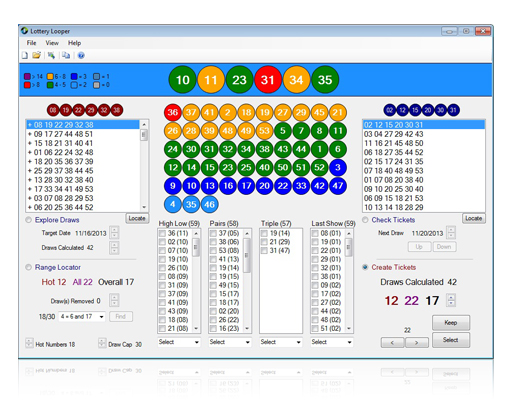
Task: Click orange ball 53 in number grid
Action: pos(264,131)
